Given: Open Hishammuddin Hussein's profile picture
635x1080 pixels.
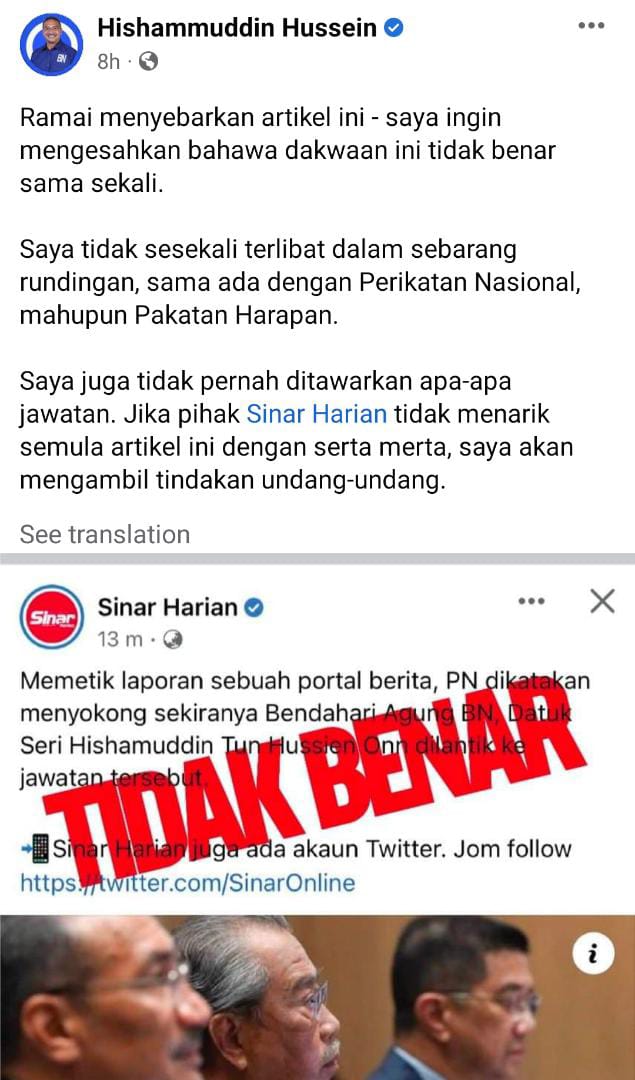Looking at the screenshot, I should (x=52, y=44).
